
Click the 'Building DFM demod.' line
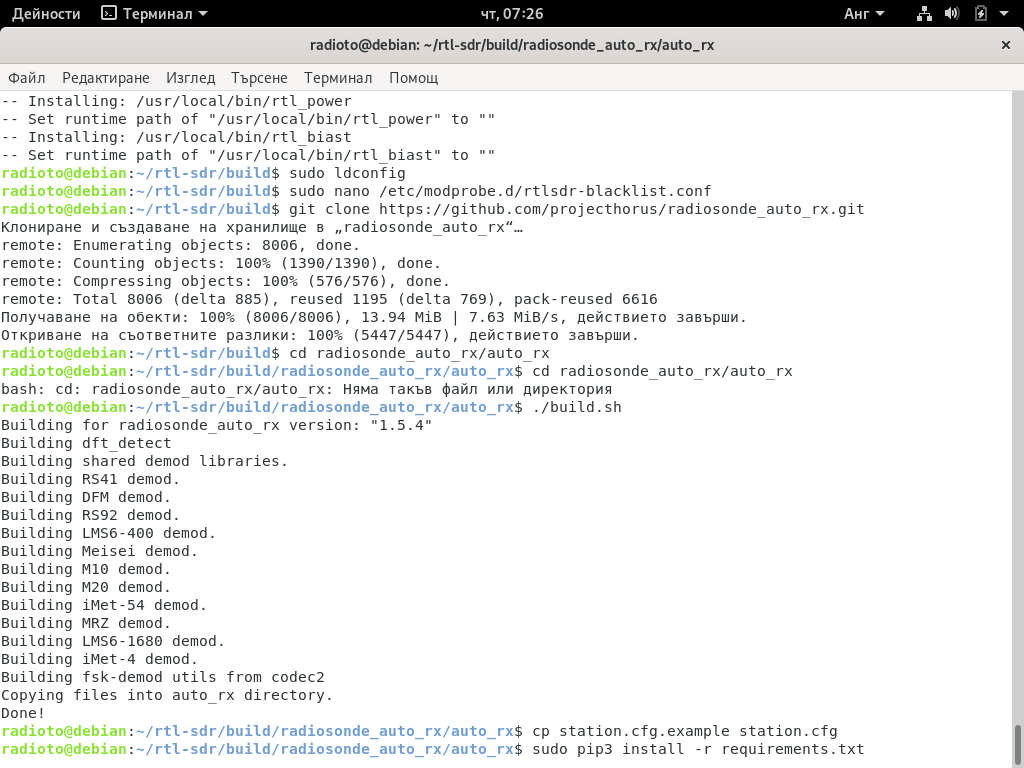coord(86,497)
